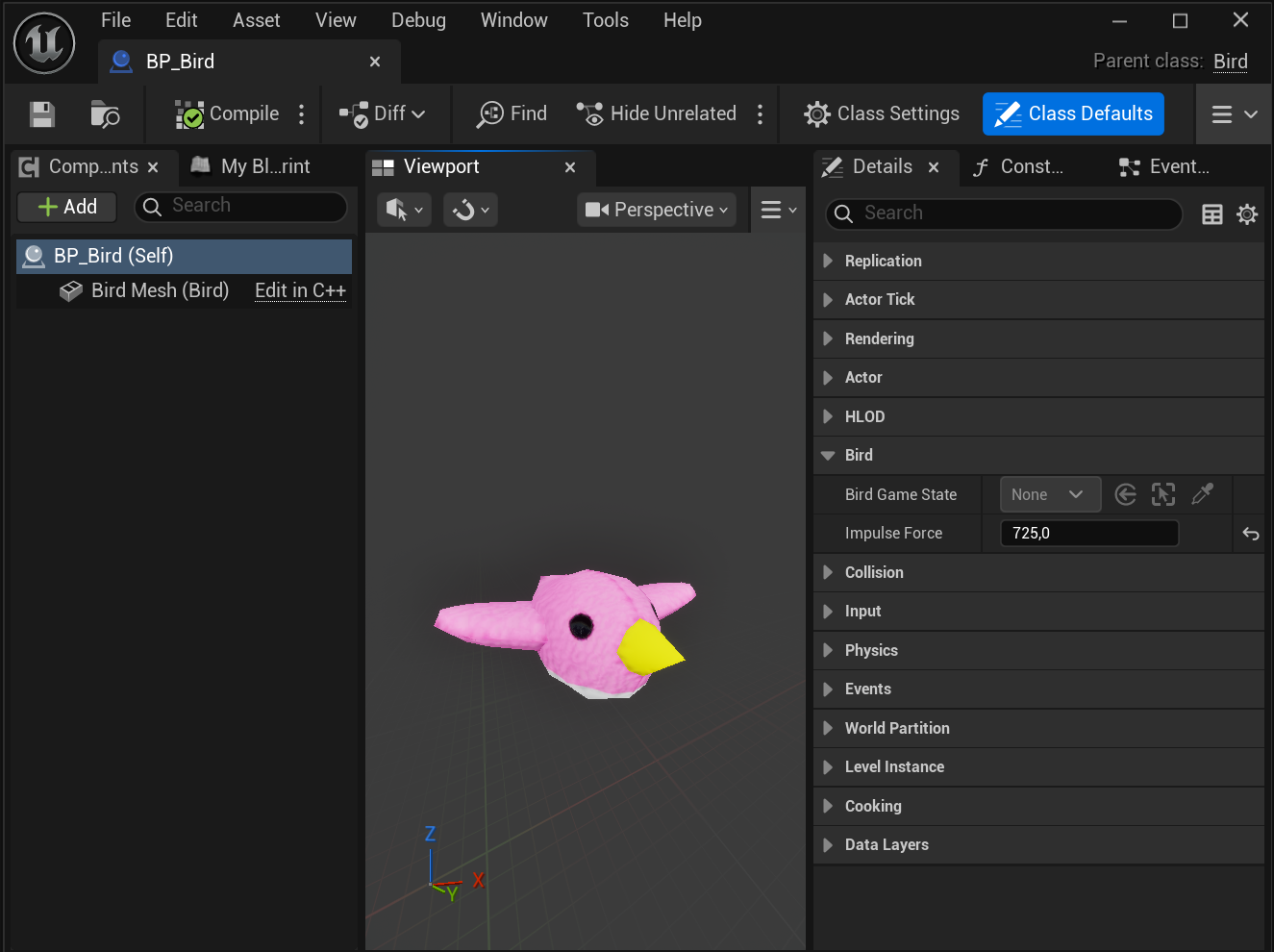Toggle Hide Unrelated nodes

tap(657, 113)
